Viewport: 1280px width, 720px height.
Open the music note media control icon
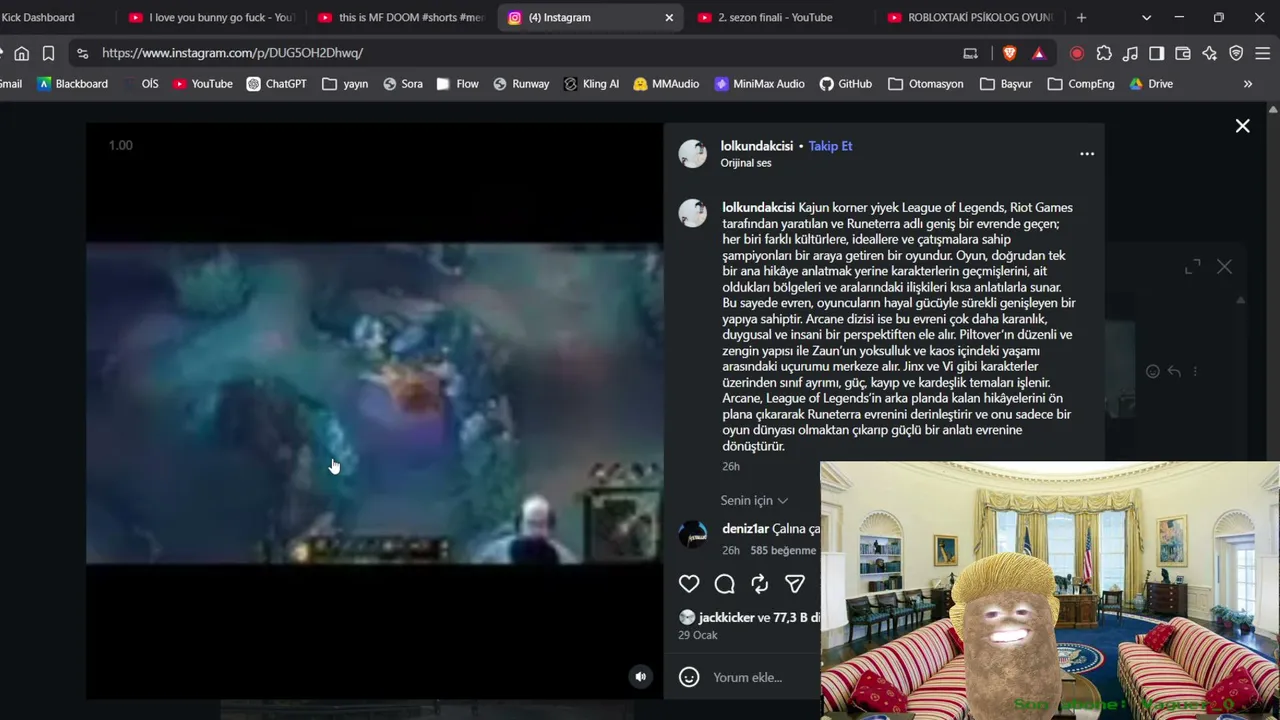tap(1130, 53)
